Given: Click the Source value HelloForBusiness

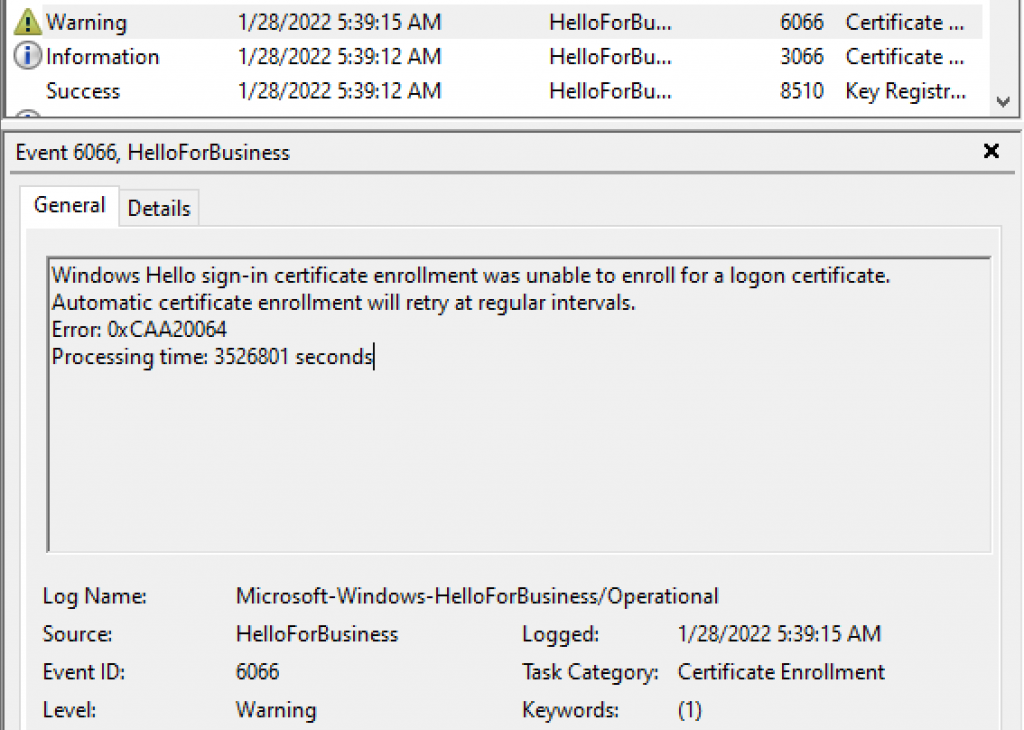Looking at the screenshot, I should click(317, 633).
